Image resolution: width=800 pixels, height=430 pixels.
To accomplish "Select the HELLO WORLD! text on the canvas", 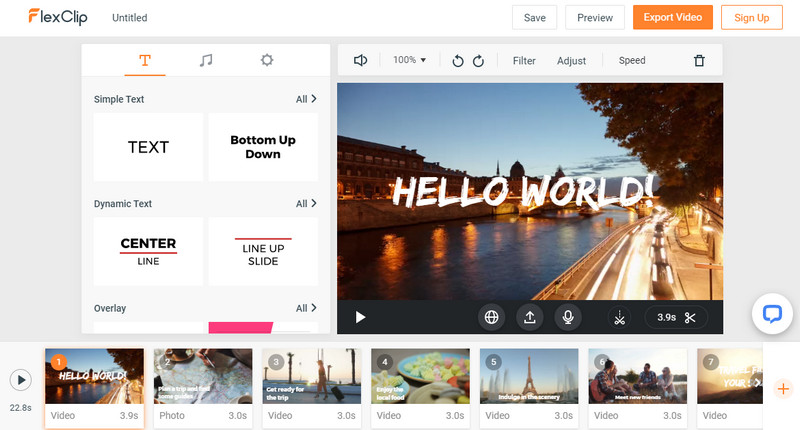I will pos(523,191).
